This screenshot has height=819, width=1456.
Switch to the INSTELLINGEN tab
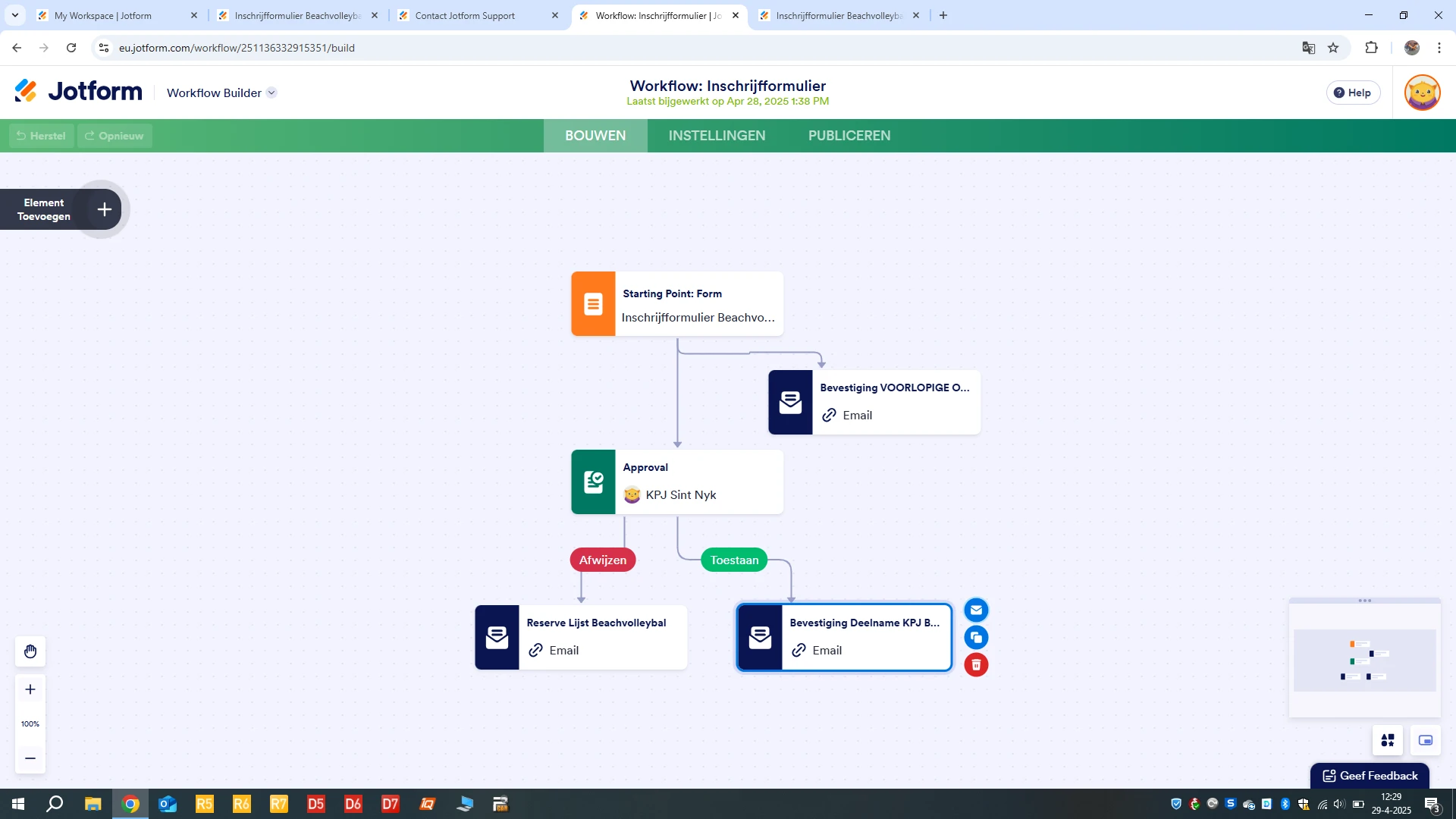pyautogui.click(x=716, y=135)
